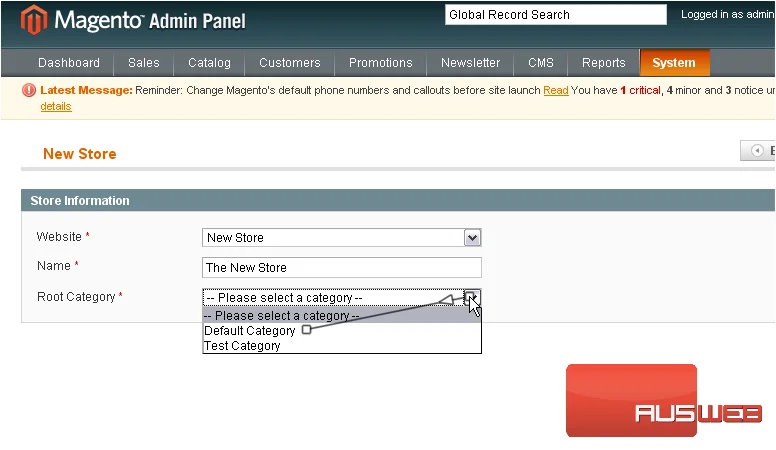Open the CMS menu
This screenshot has height=450, width=776.
(x=540, y=63)
